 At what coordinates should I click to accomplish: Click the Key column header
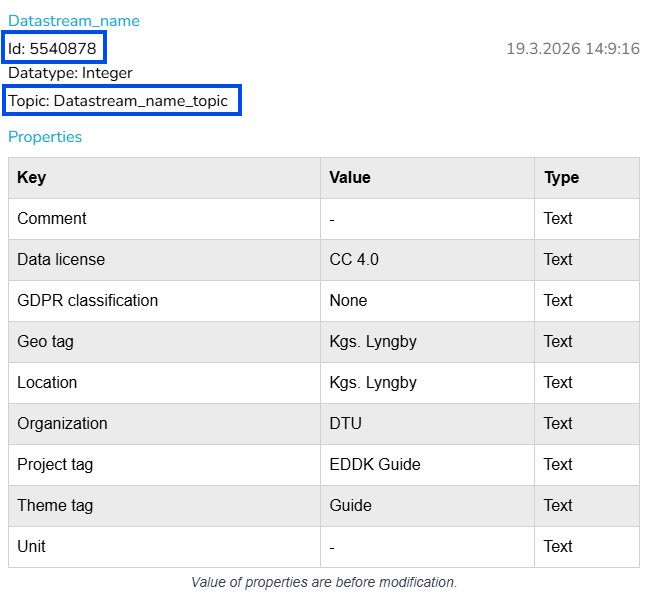click(x=32, y=177)
